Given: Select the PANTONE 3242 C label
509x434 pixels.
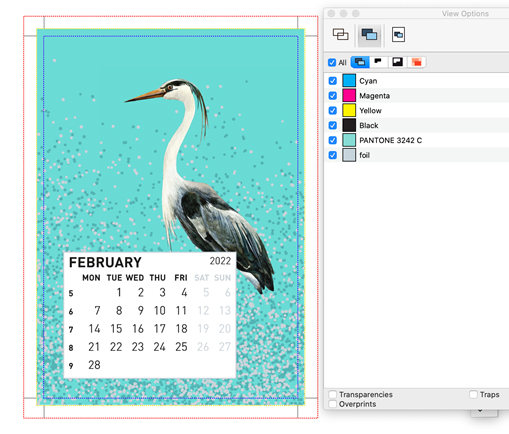Looking at the screenshot, I should [x=390, y=140].
